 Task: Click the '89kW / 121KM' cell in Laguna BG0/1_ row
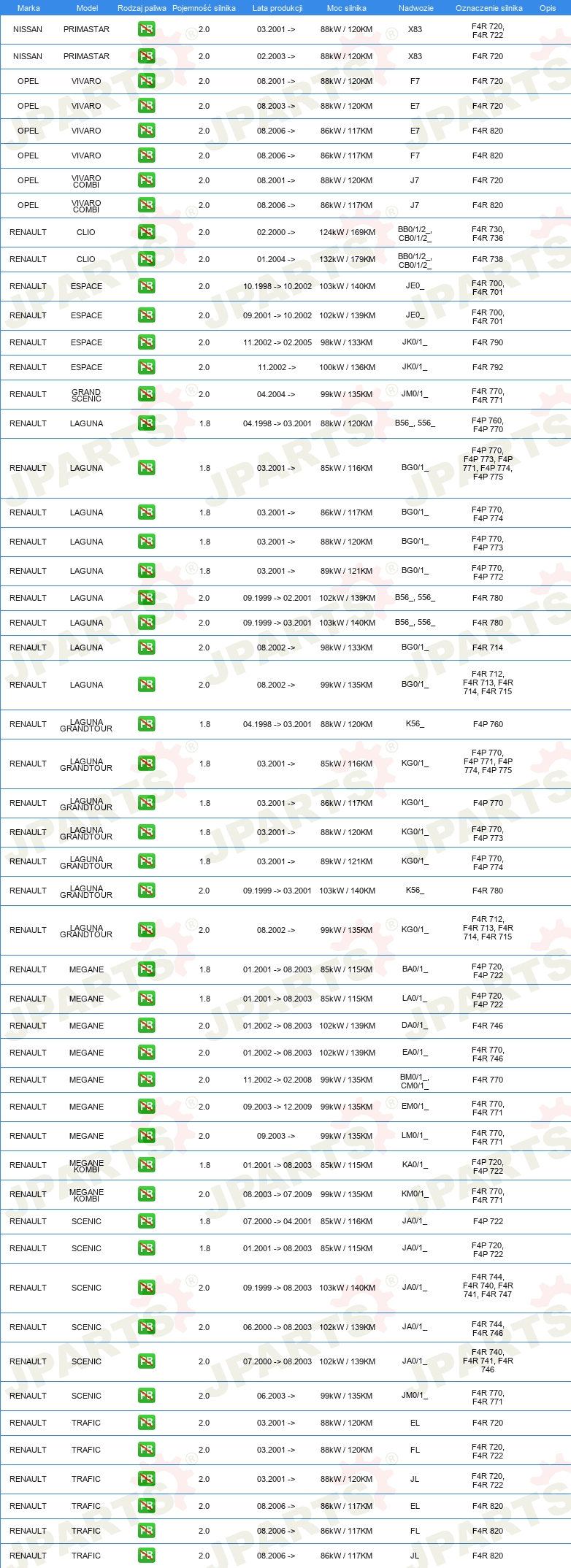[x=347, y=571]
